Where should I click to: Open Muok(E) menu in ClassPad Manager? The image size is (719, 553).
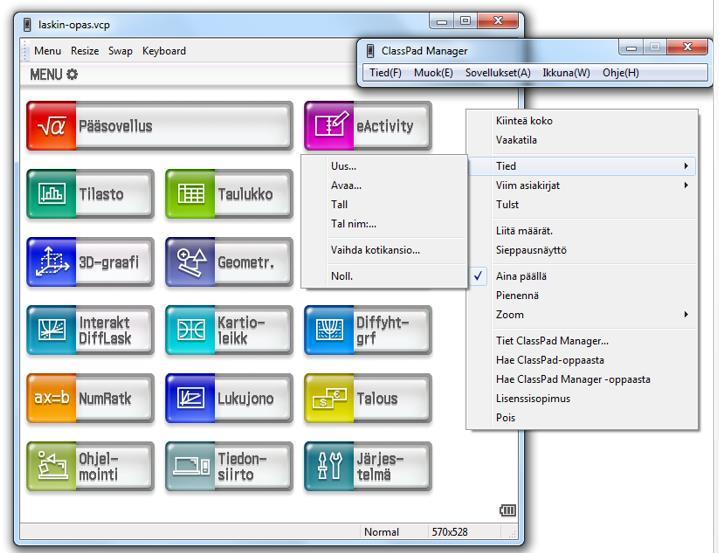[x=433, y=72]
